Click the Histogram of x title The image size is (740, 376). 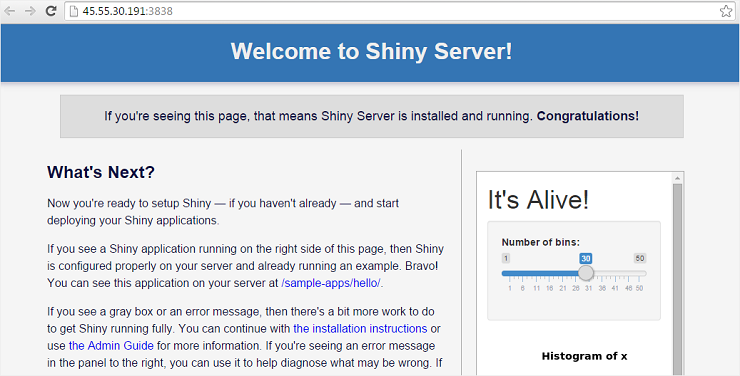(x=584, y=356)
